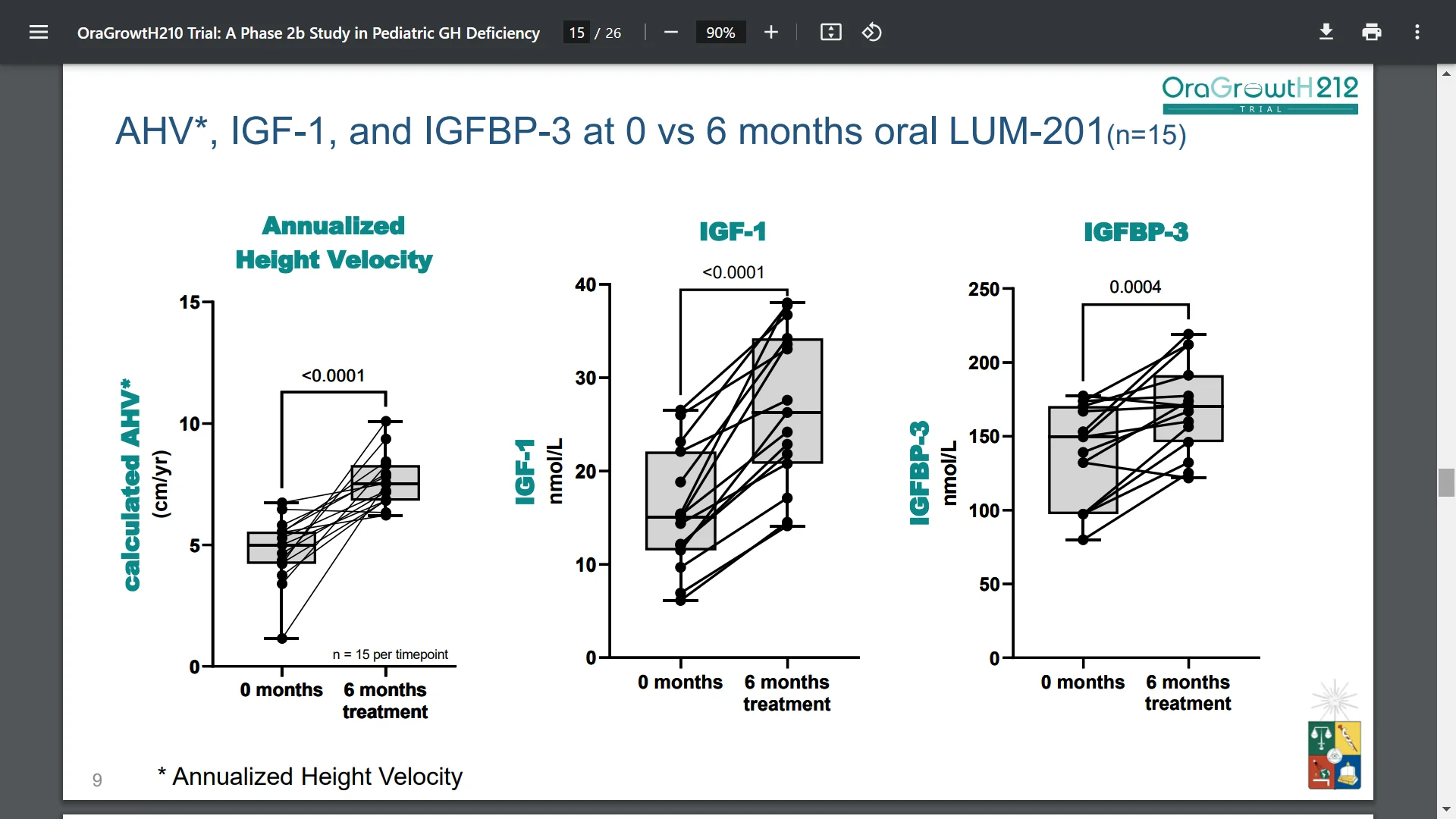Click the AHV chart's <0.0001 p-value

(x=333, y=375)
